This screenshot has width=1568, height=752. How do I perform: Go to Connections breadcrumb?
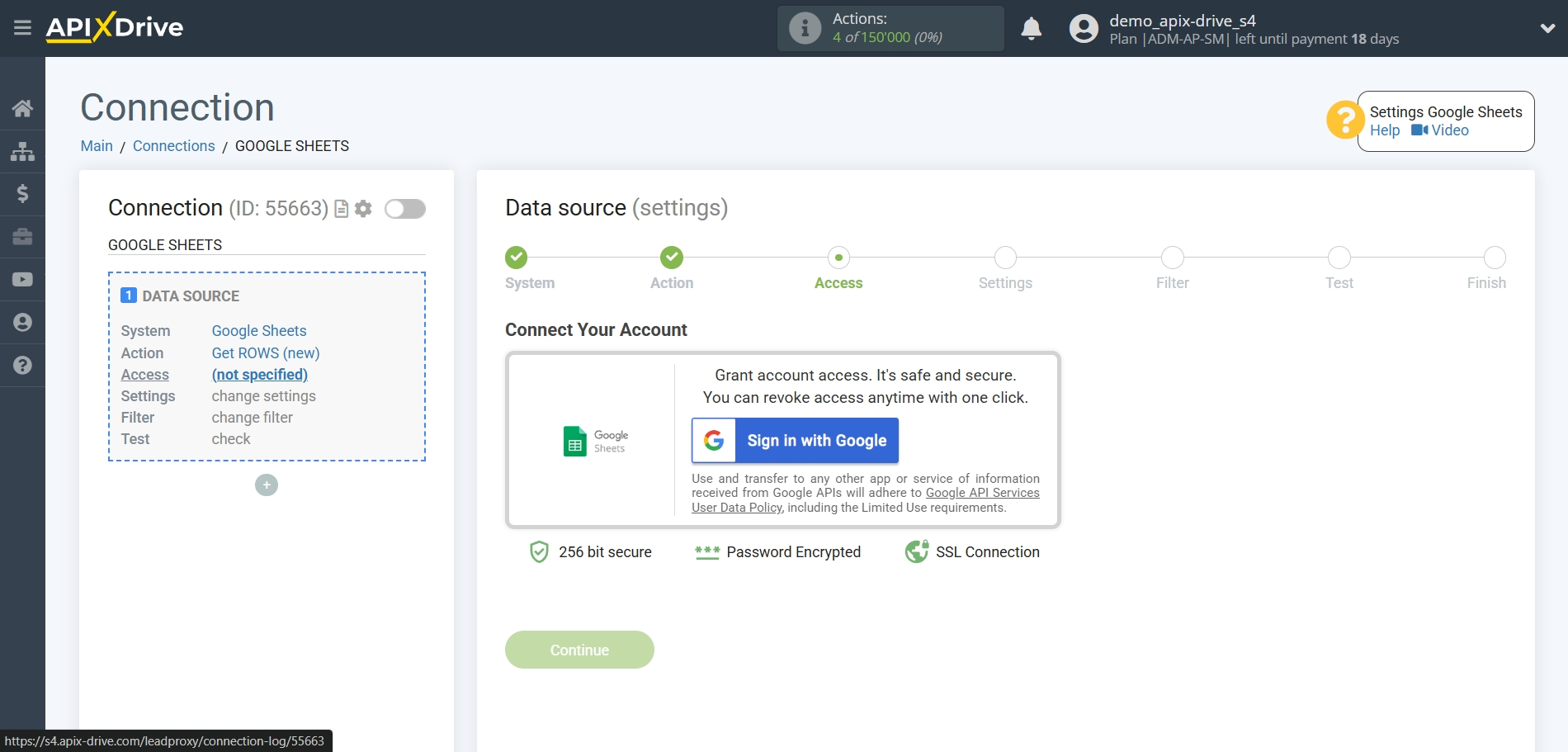point(173,146)
